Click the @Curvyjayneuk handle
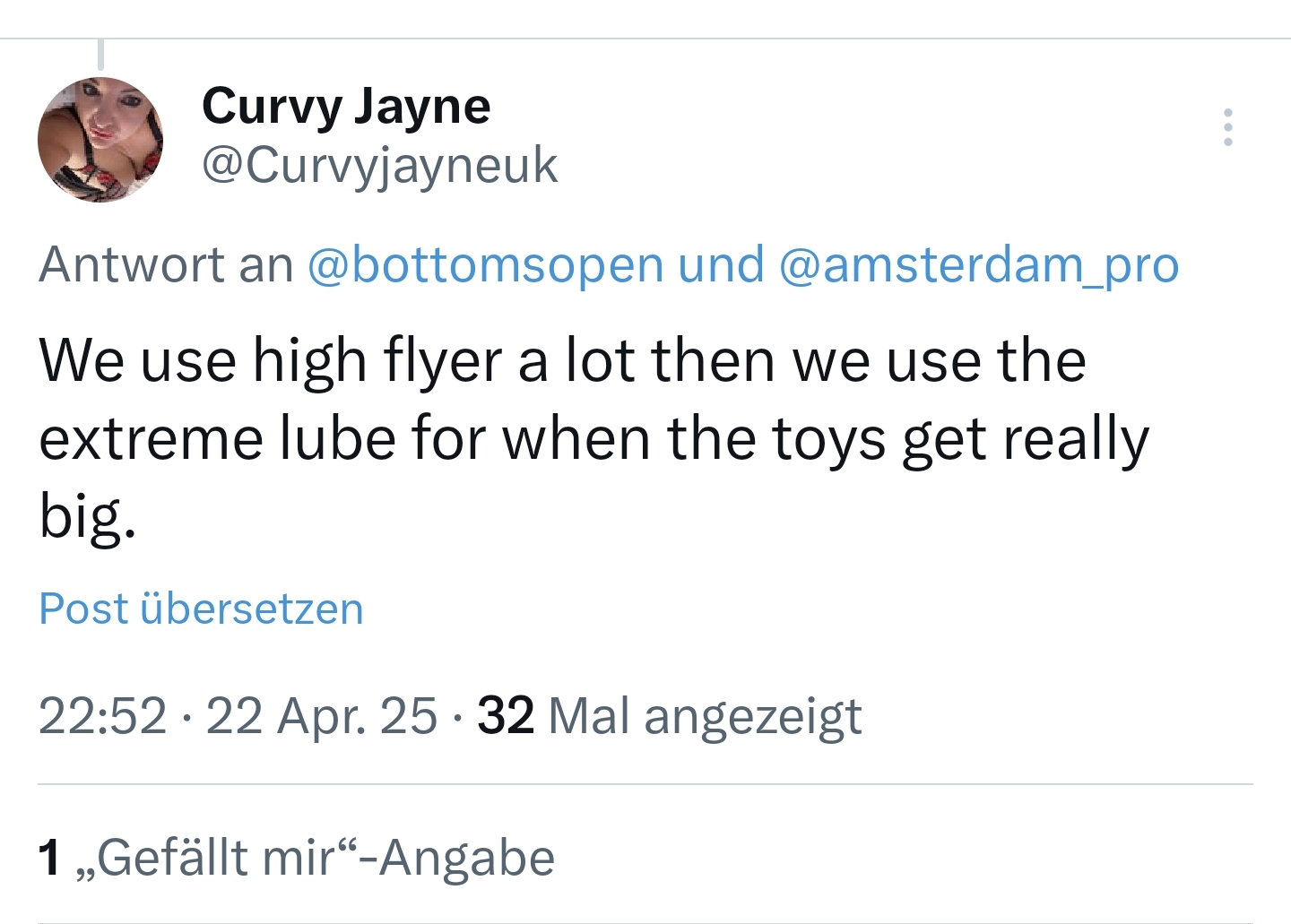Screen dimensions: 1291x924 (x=379, y=165)
